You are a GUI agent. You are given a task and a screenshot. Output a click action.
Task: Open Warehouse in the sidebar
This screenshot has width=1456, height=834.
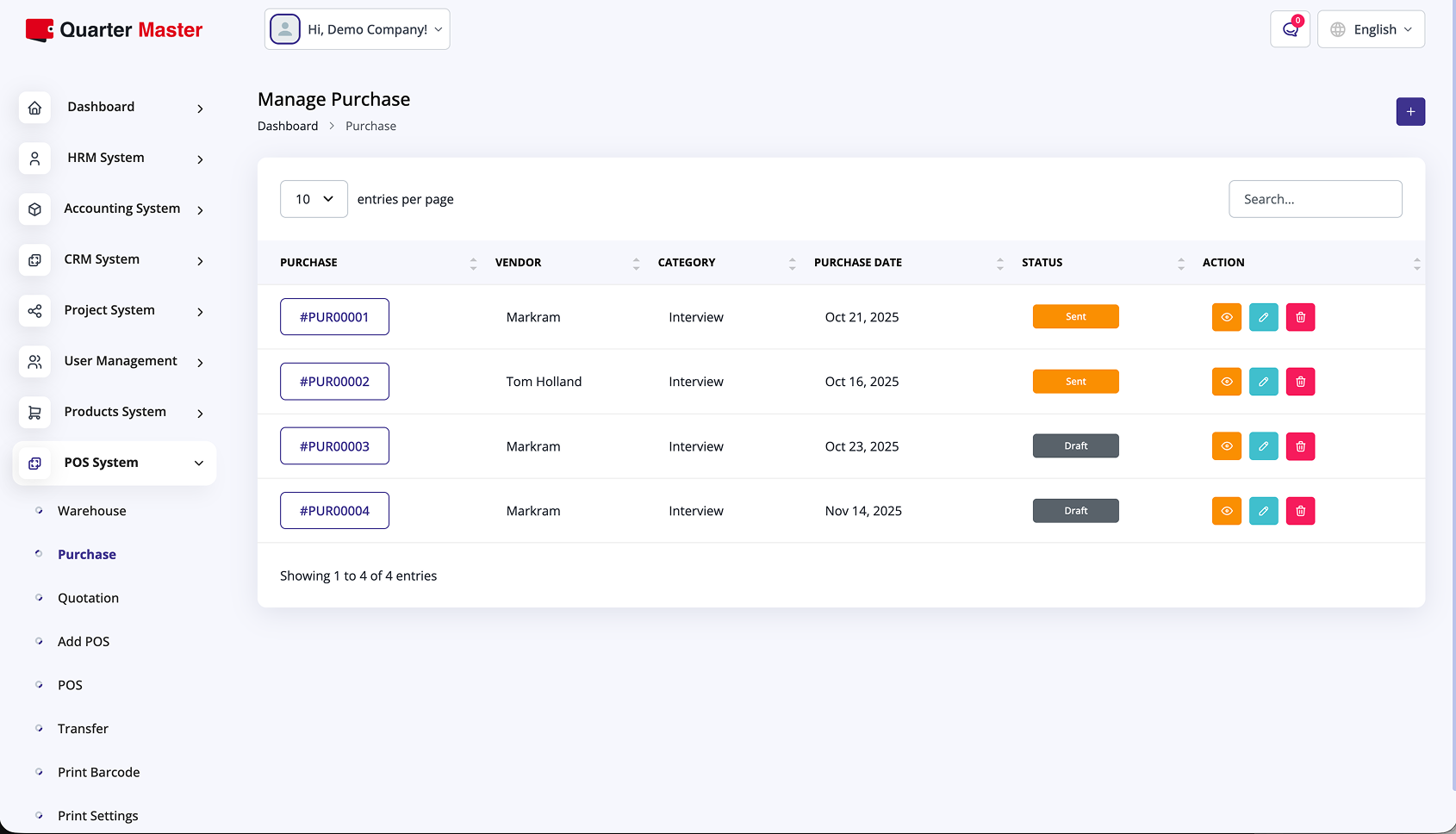coord(91,511)
